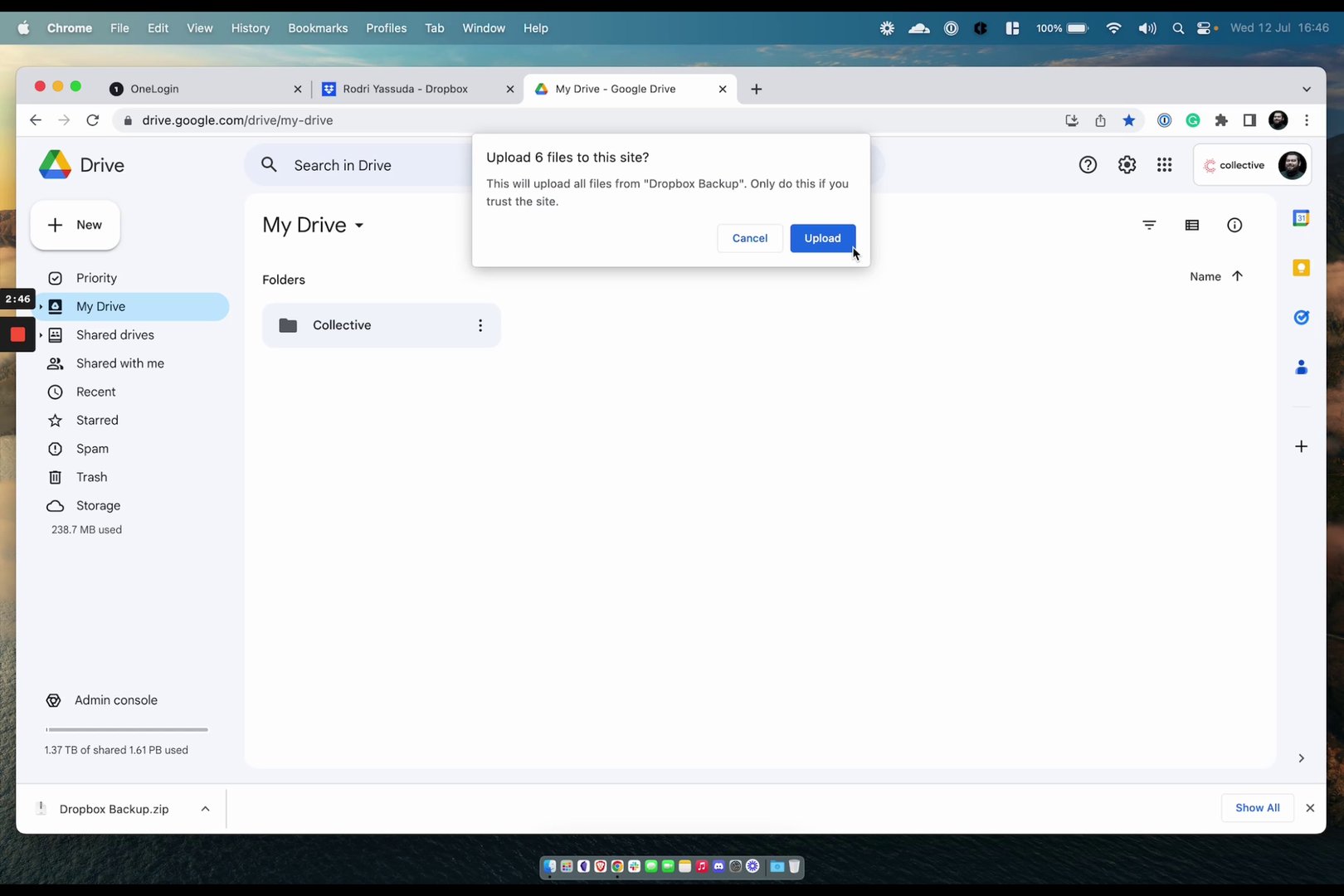Open the Wi-Fi menu bar icon

[x=1113, y=28]
